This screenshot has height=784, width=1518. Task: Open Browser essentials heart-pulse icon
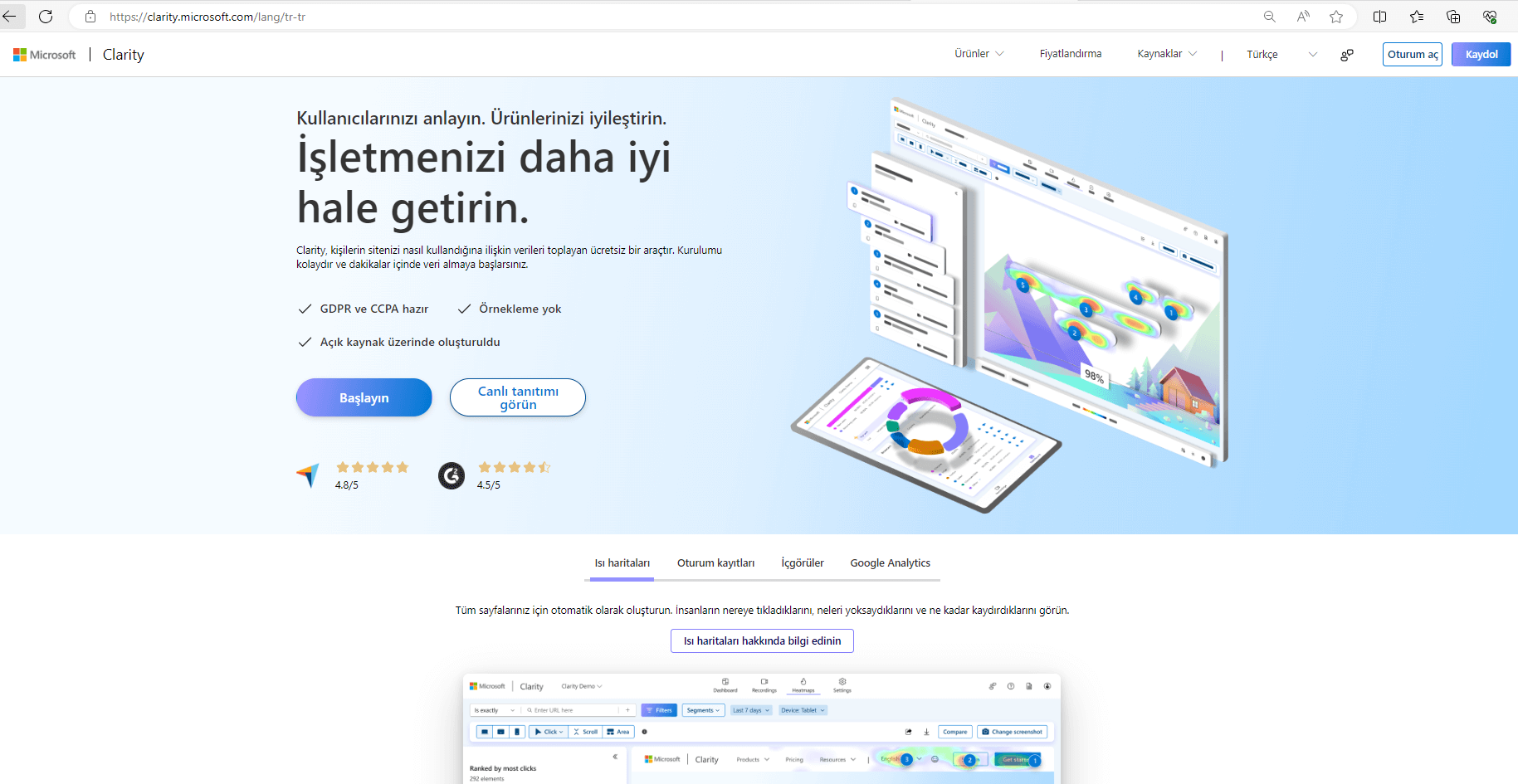pyautogui.click(x=1490, y=17)
